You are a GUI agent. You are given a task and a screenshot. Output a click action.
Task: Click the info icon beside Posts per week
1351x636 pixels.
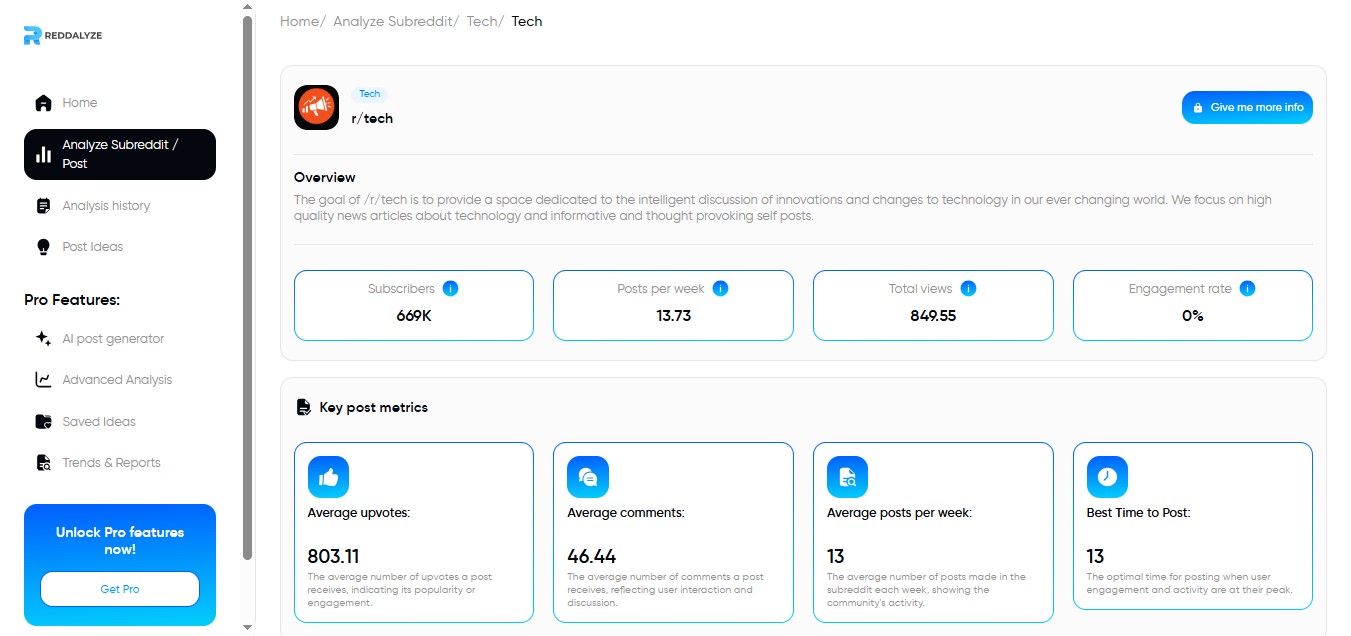click(x=720, y=289)
